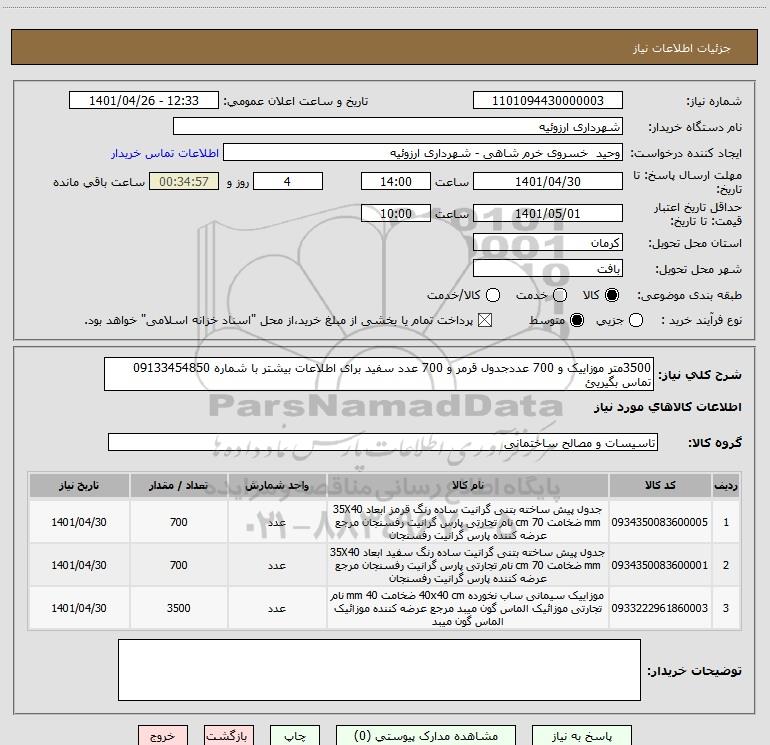
Task: Click the need date 1401/04/30 in row 3
Action: point(79,608)
